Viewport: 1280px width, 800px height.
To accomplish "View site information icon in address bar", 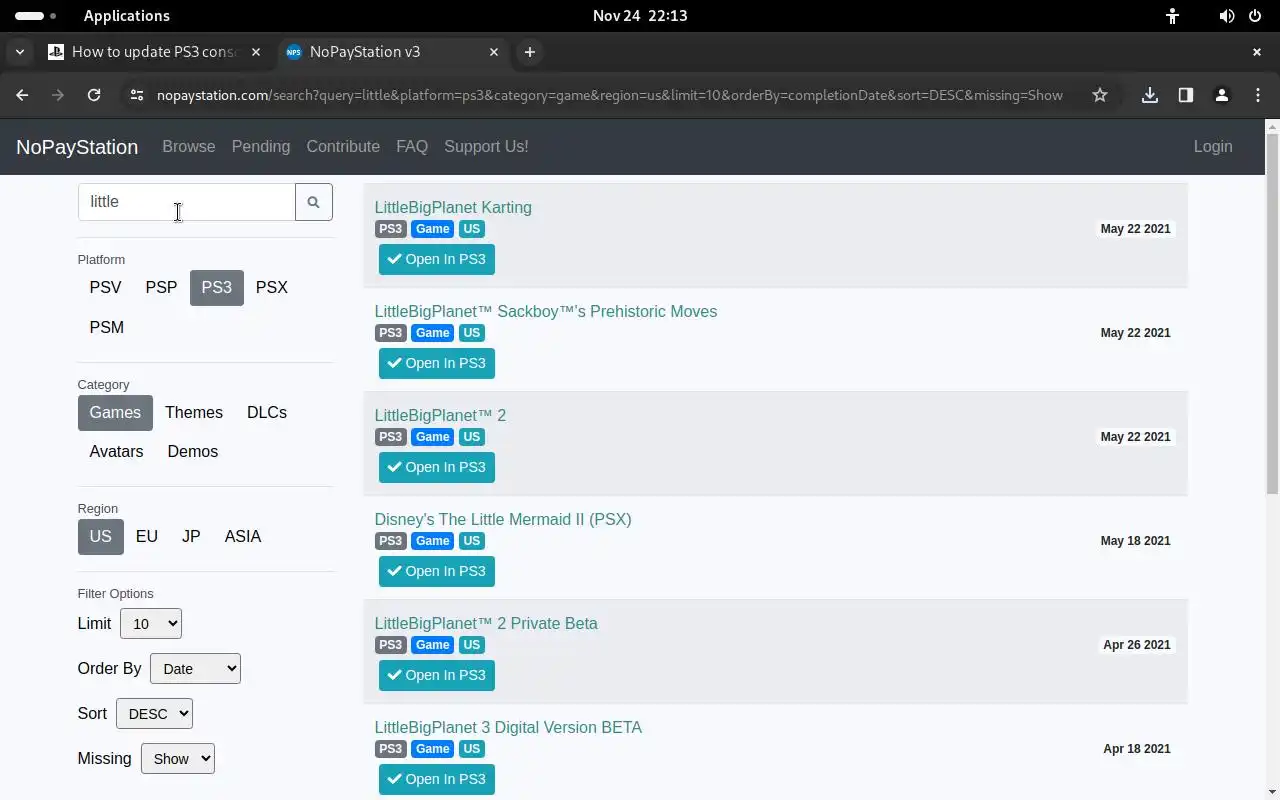I will [x=137, y=95].
